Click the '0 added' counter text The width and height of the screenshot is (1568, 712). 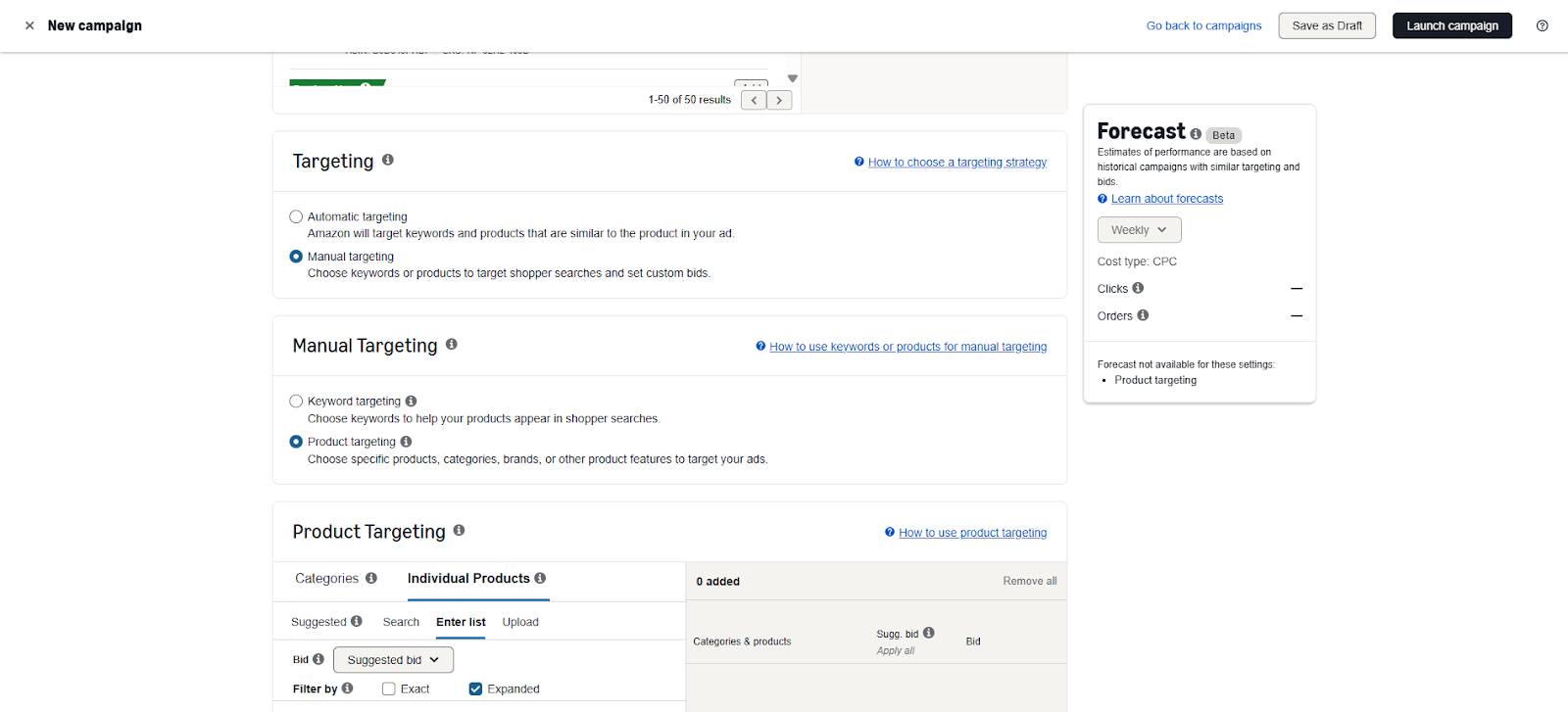(718, 582)
